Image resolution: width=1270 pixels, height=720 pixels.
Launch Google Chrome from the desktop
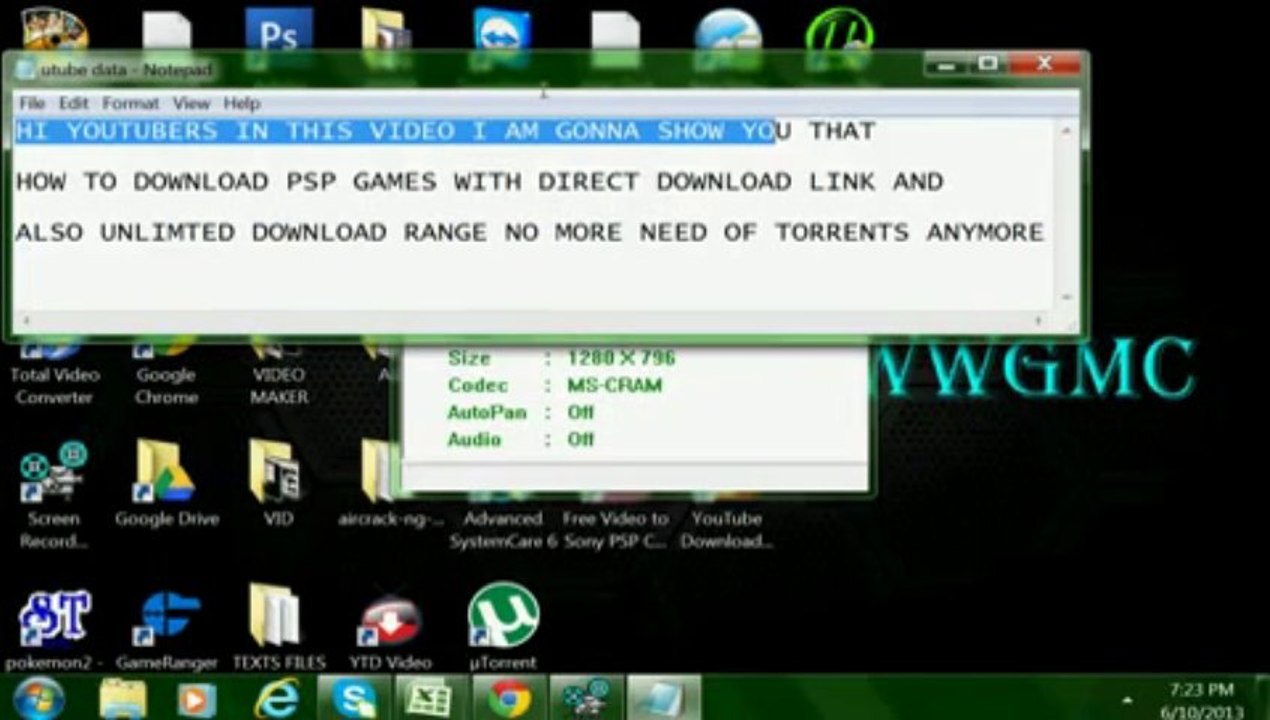[165, 372]
